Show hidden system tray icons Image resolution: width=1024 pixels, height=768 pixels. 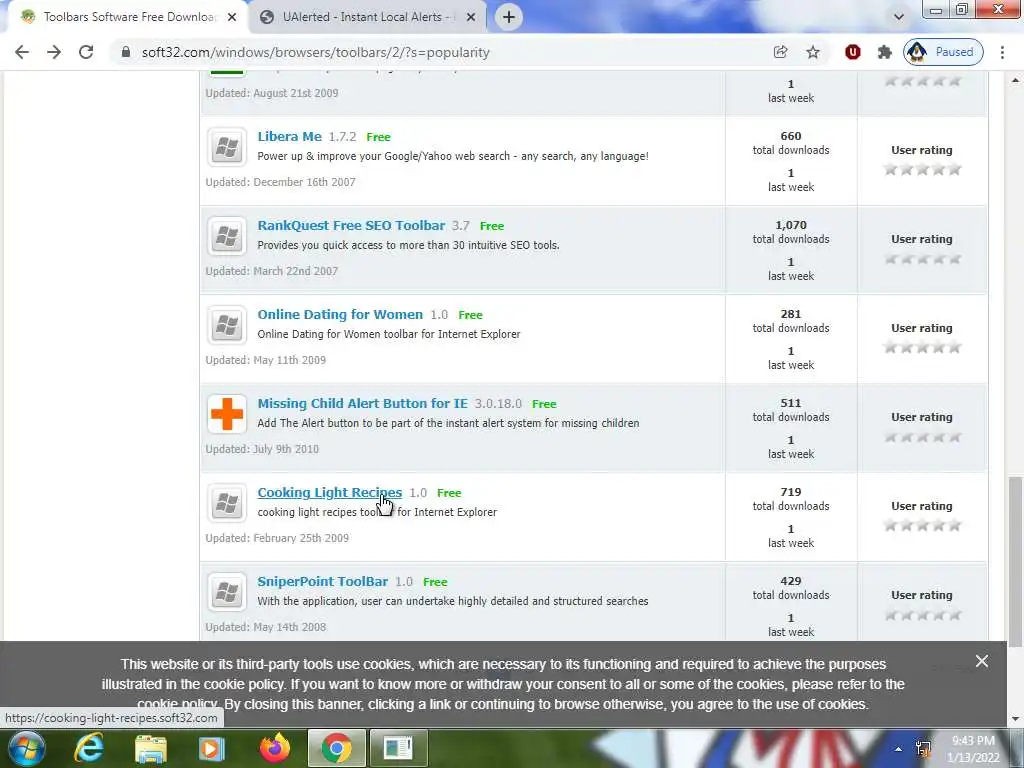pos(899,749)
